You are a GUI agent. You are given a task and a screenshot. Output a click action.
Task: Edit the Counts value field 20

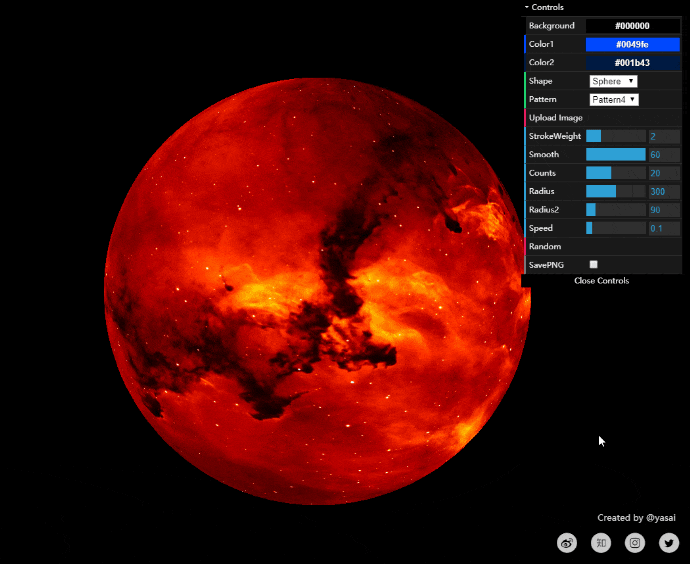pos(664,173)
